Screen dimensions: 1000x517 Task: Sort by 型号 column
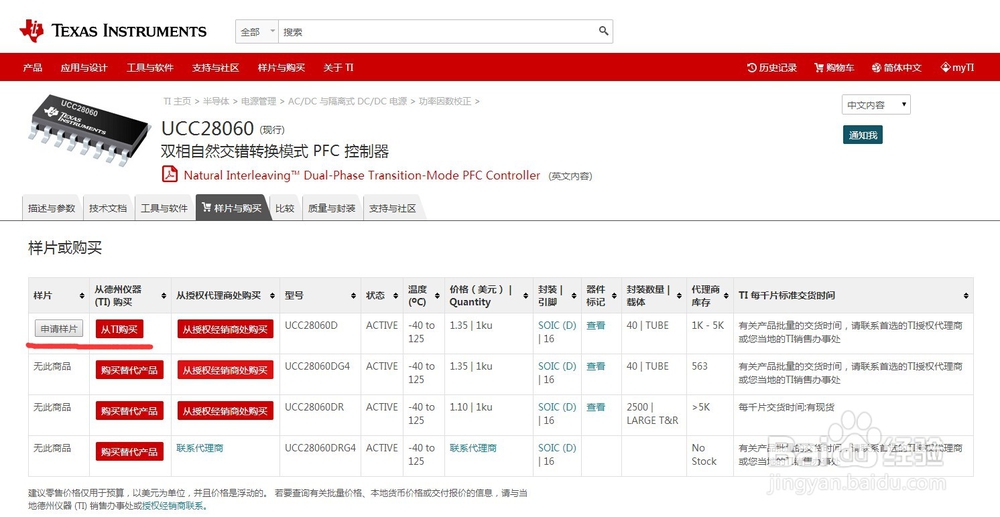click(x=353, y=296)
